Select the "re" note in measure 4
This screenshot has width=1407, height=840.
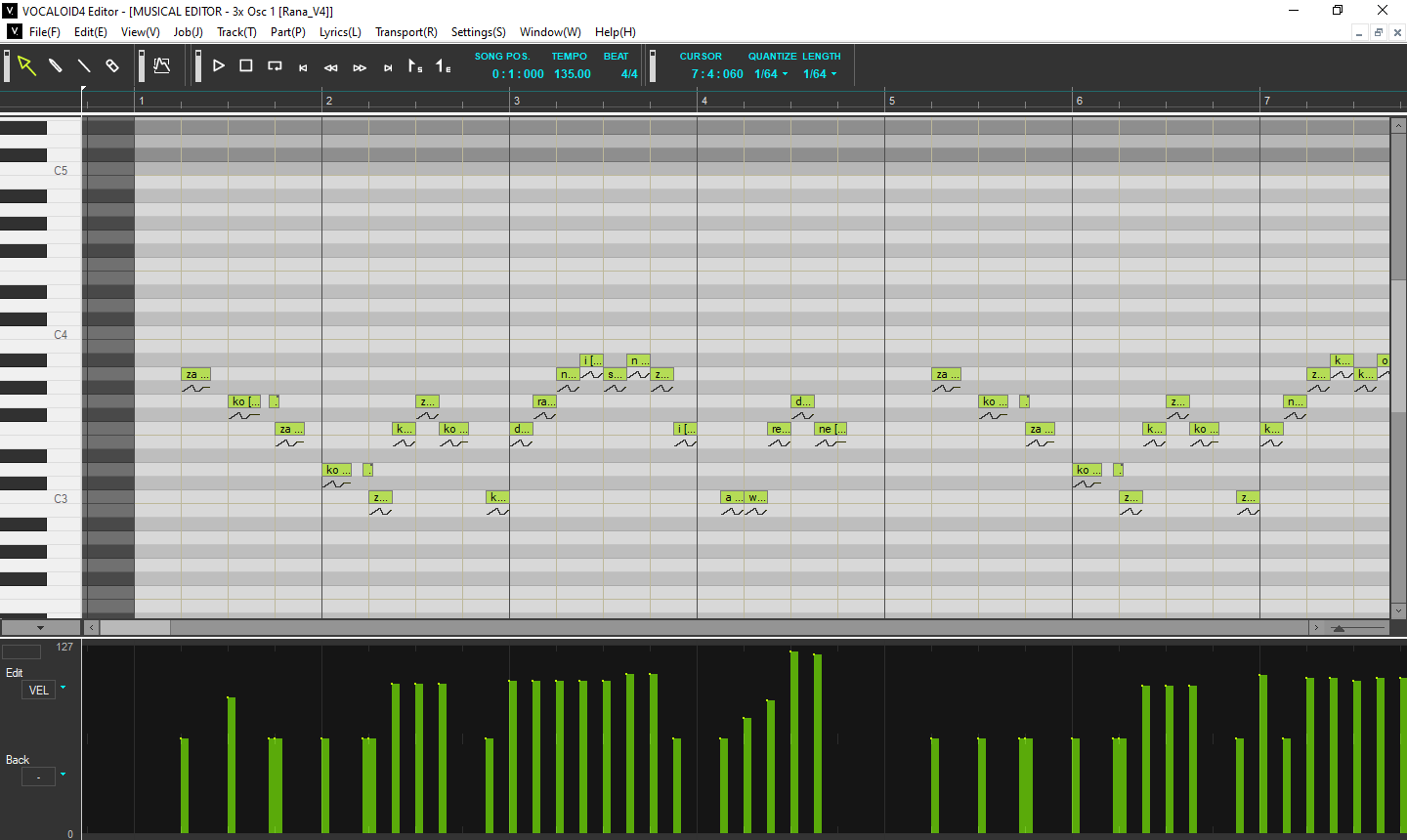coord(779,429)
